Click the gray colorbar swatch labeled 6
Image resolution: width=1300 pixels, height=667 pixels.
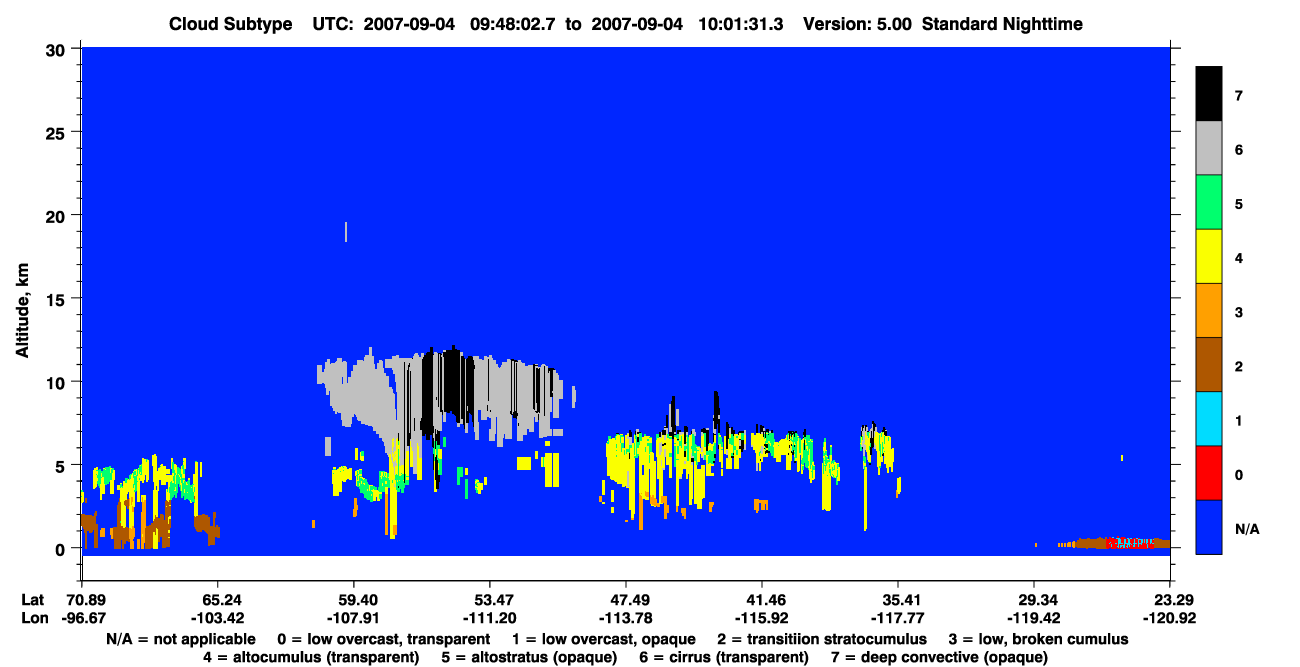1209,149
